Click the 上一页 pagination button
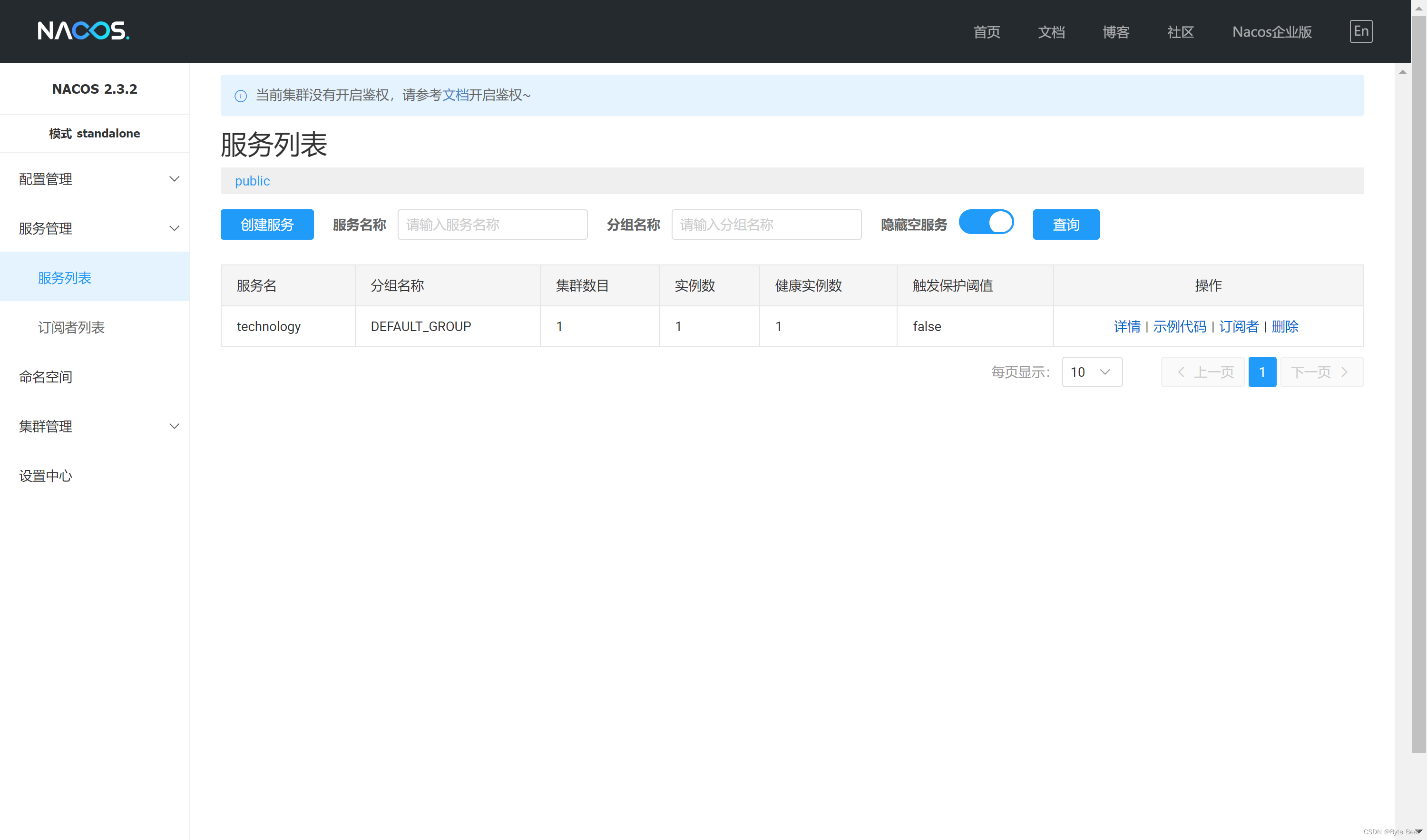1427x840 pixels. (x=1202, y=371)
